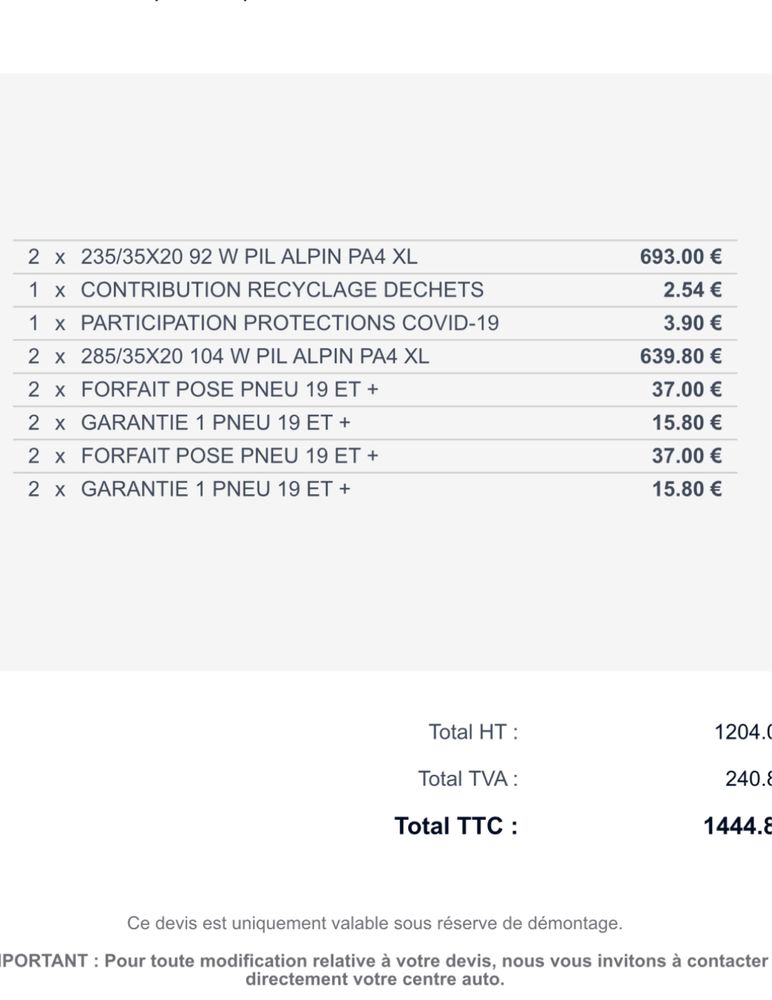Select the 285/35X20 104 W PIL ALPIN line
Image resolution: width=772 pixels, height=1000 pixels.
[x=375, y=357]
